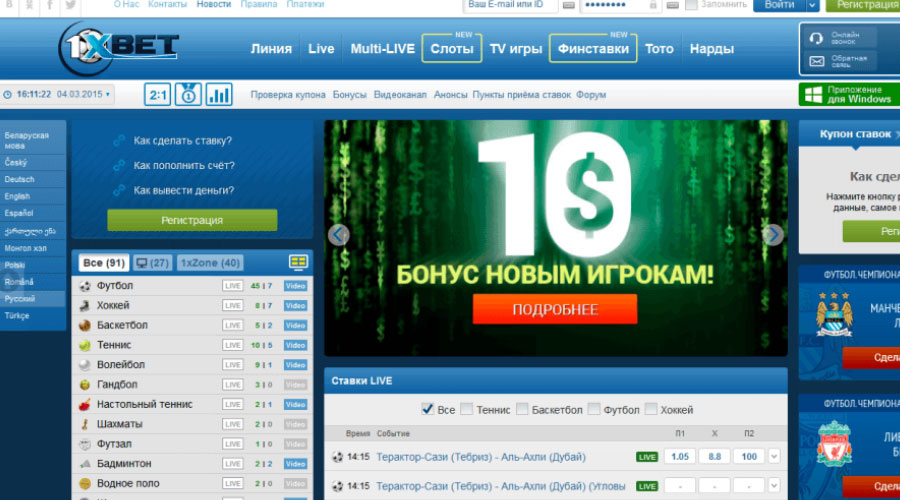Expand more bets for first Терактор-Сази match
The width and height of the screenshot is (900, 500).
click(773, 457)
